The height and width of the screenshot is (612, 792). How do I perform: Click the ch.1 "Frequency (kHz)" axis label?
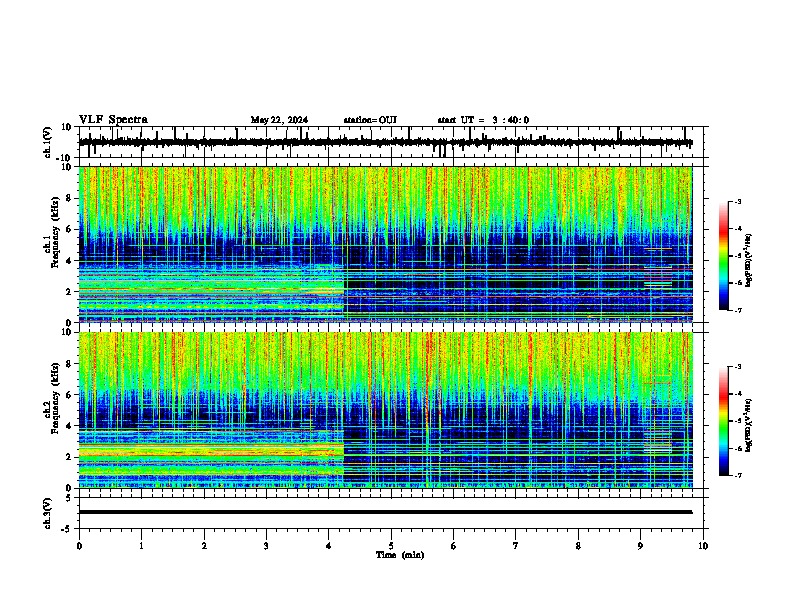tap(55, 232)
